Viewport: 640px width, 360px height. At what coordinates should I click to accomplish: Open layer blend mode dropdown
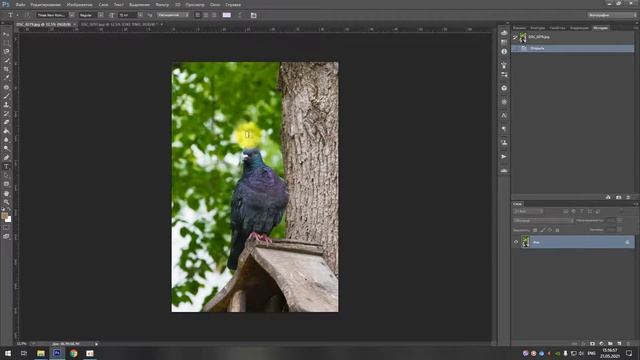click(543, 220)
